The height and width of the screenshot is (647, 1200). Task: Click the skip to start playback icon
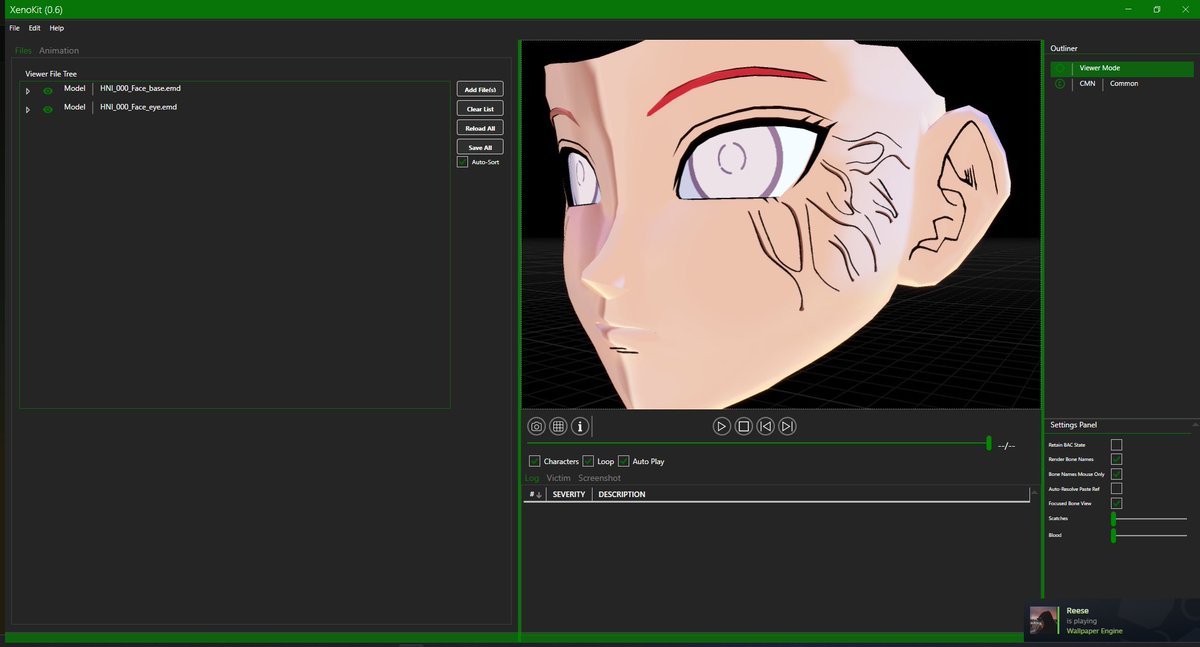pyautogui.click(x=766, y=426)
